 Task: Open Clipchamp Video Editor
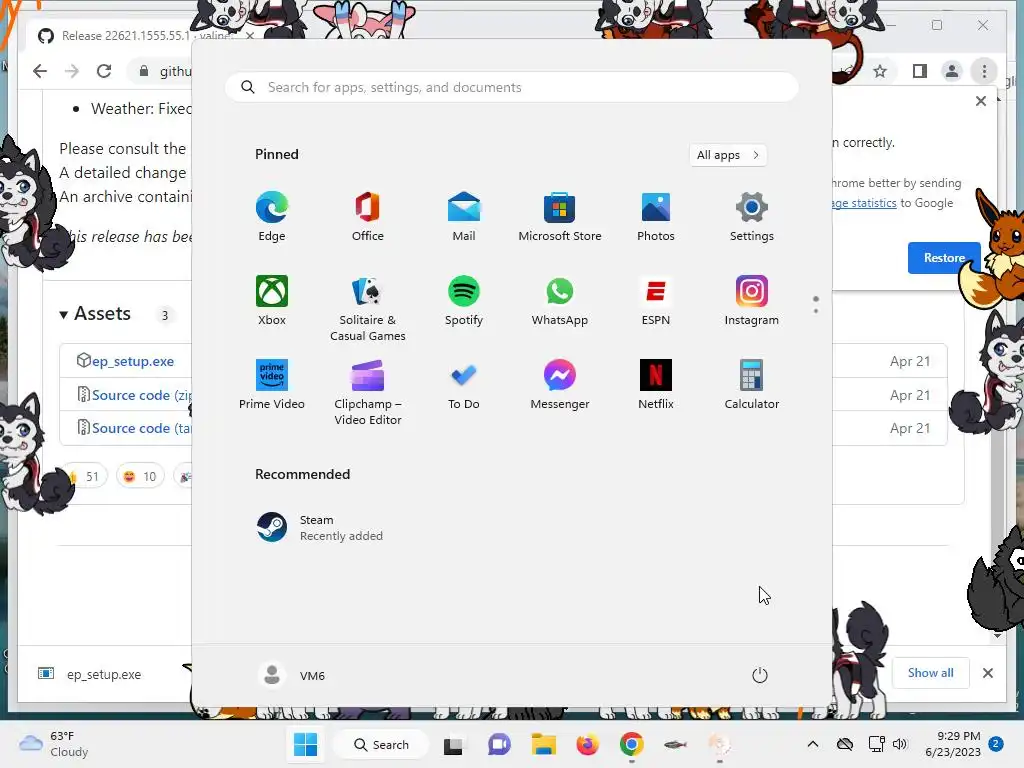tap(368, 392)
